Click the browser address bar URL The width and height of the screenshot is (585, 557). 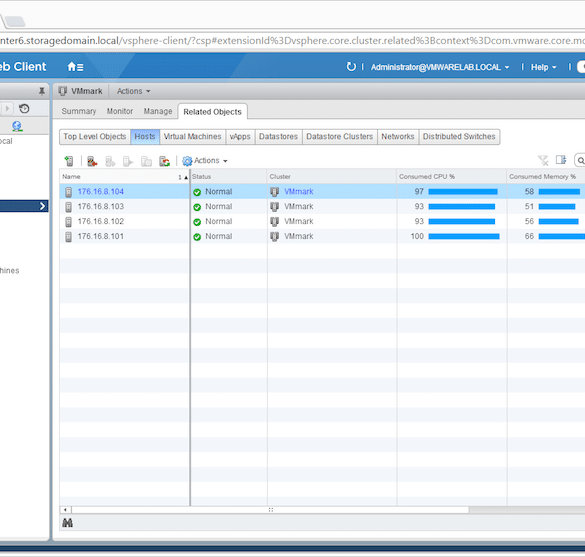click(292, 40)
